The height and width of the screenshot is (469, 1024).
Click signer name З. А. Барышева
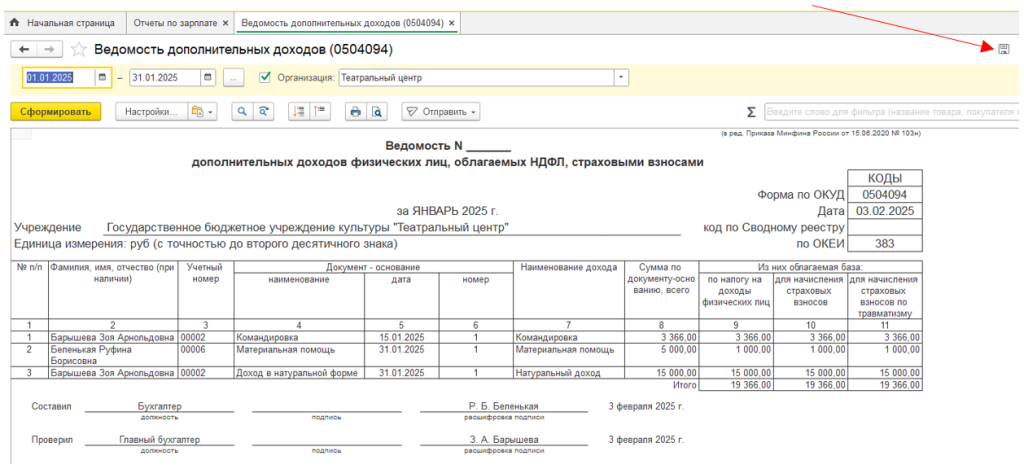[x=504, y=440]
